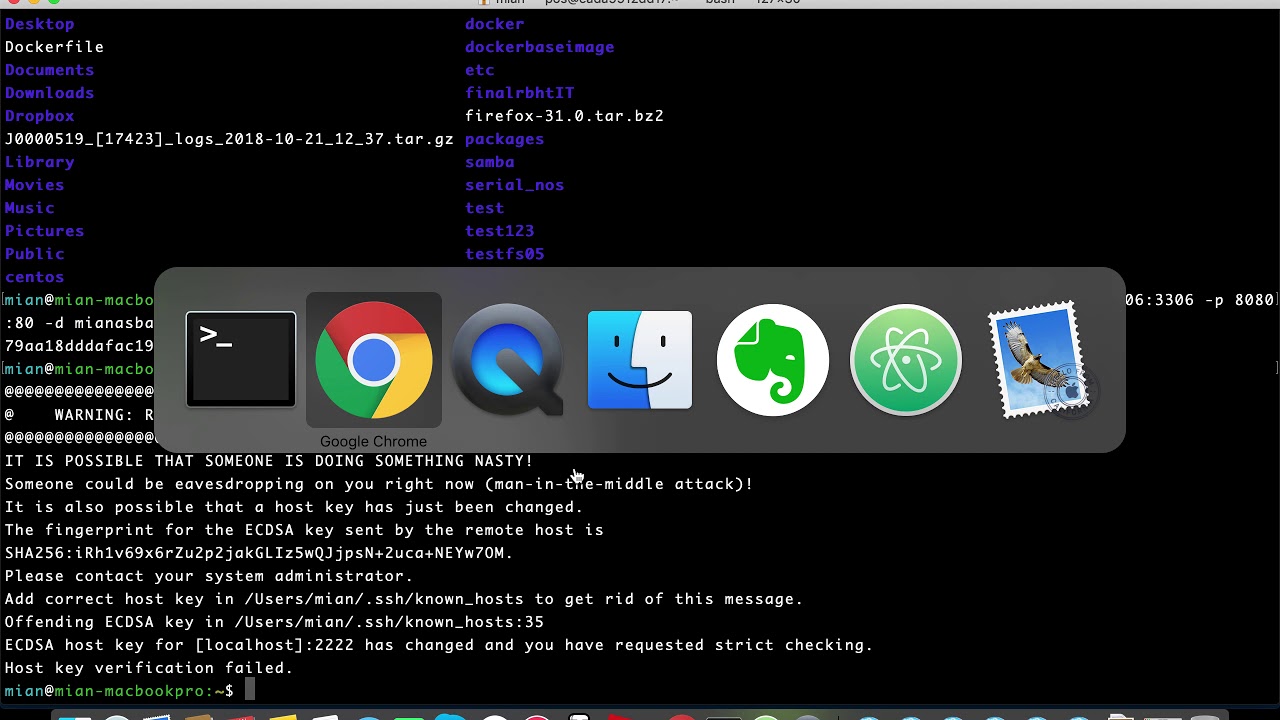
Task: Click the 'centos' directory name
Action: pyautogui.click(x=34, y=277)
